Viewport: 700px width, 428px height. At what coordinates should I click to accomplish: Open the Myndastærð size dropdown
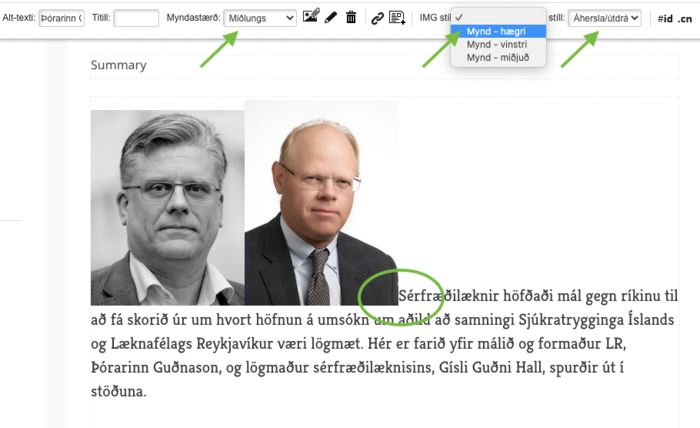(260, 18)
